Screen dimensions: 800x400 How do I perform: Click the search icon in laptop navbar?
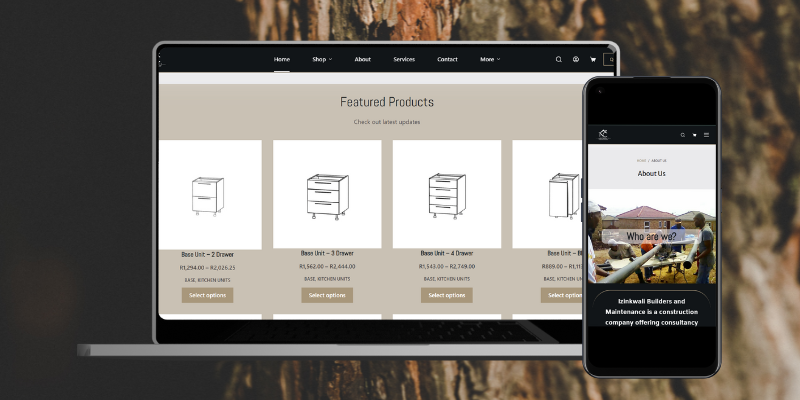click(x=559, y=60)
